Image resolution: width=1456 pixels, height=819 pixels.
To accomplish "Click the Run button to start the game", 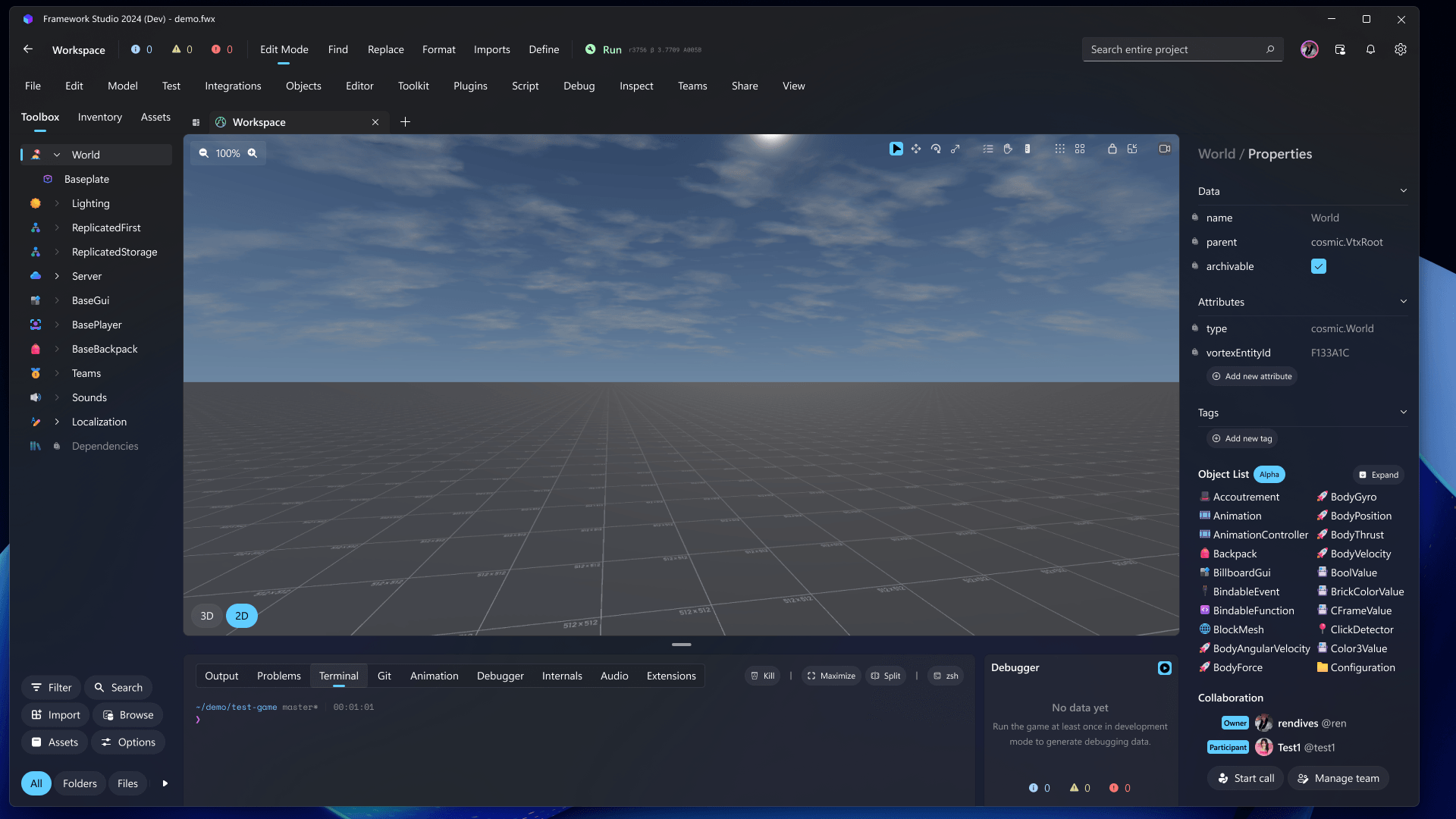I will click(x=604, y=49).
